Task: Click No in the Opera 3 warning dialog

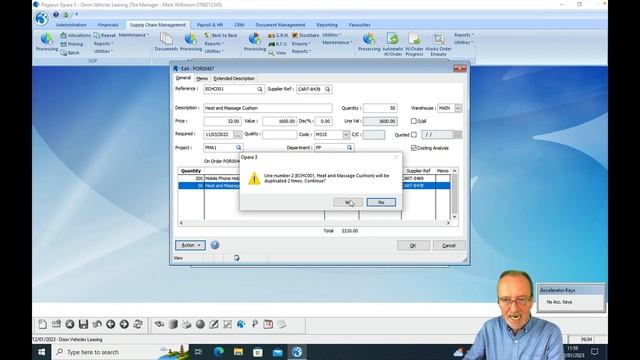Action: [x=381, y=202]
